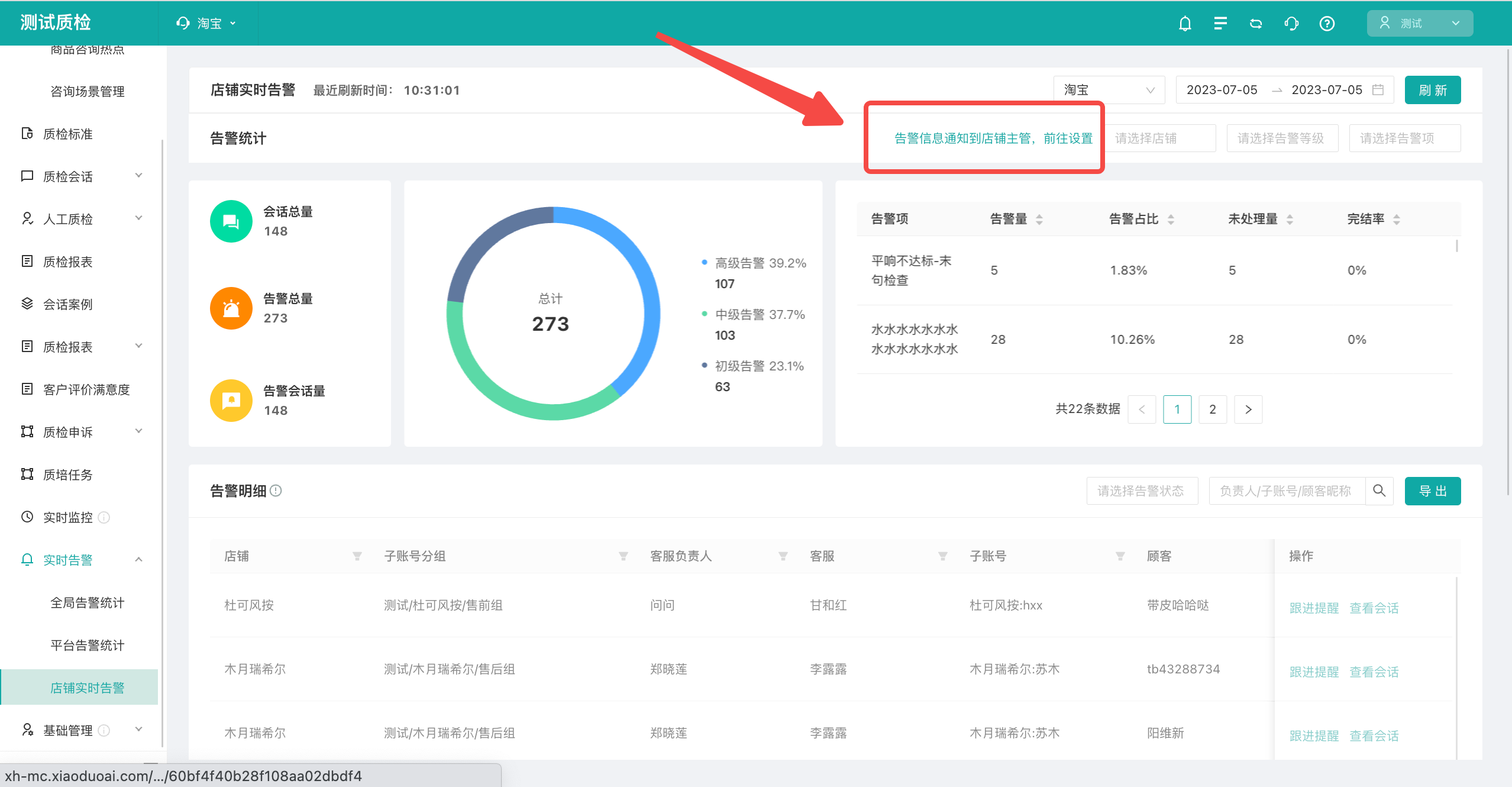The height and width of the screenshot is (787, 1512).
Task: Click 查看会话 for tb43288734 row
Action: 1374,672
